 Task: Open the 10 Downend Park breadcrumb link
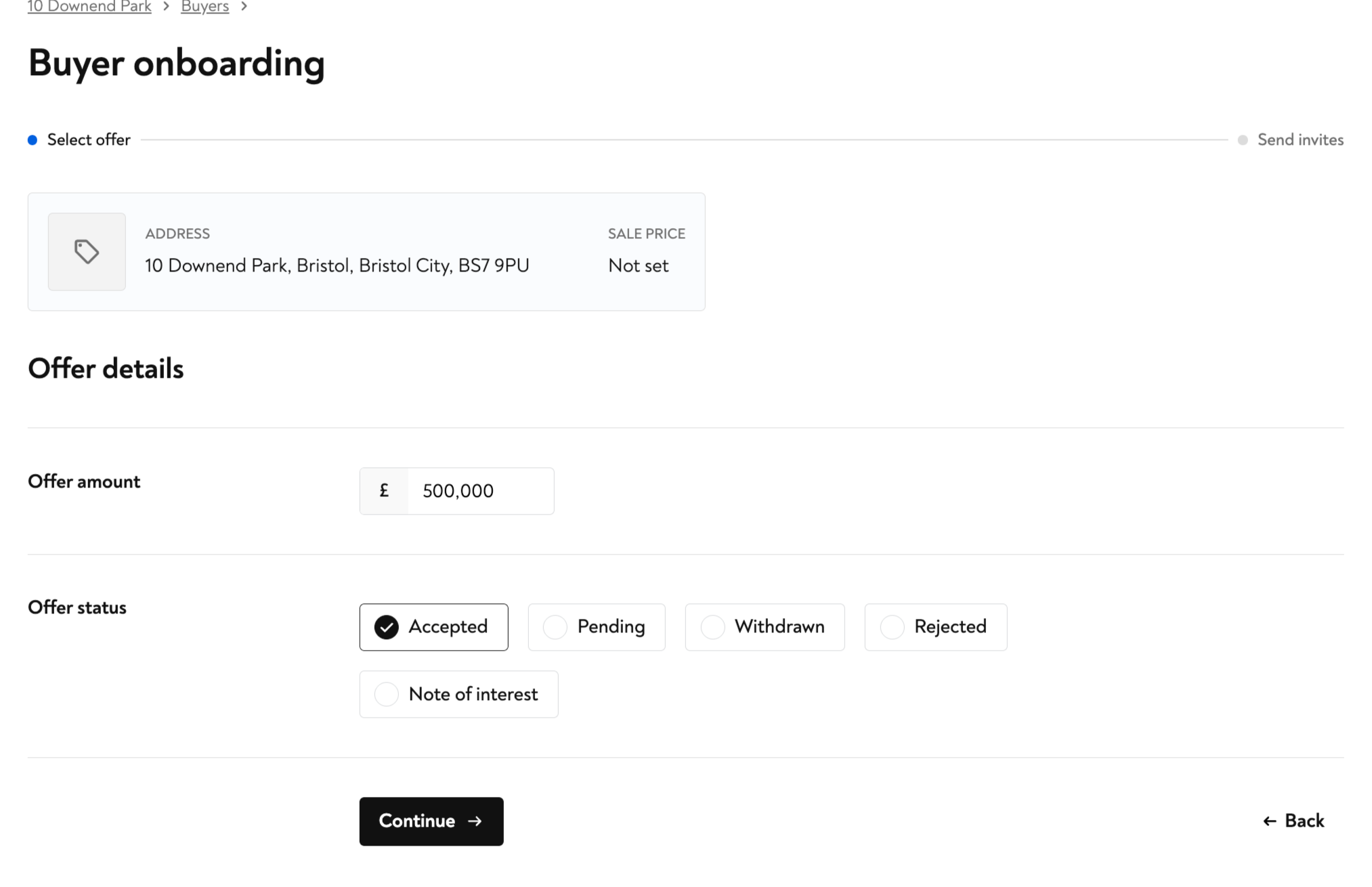[89, 7]
